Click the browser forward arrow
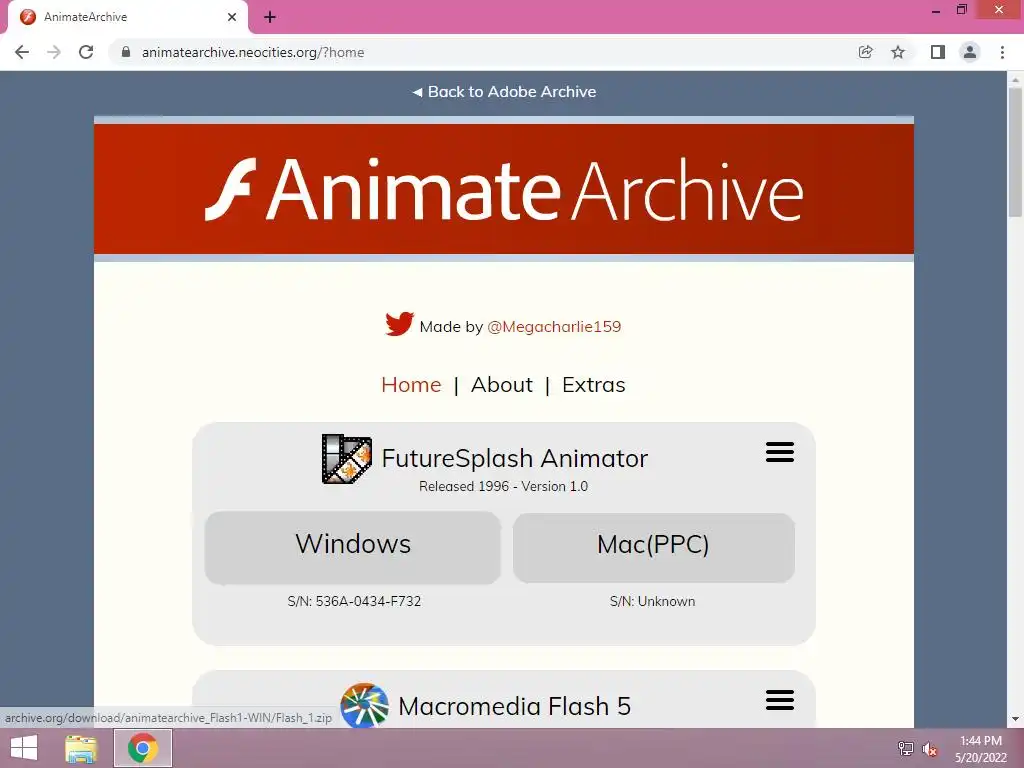Viewport: 1024px width, 768px height. [54, 52]
